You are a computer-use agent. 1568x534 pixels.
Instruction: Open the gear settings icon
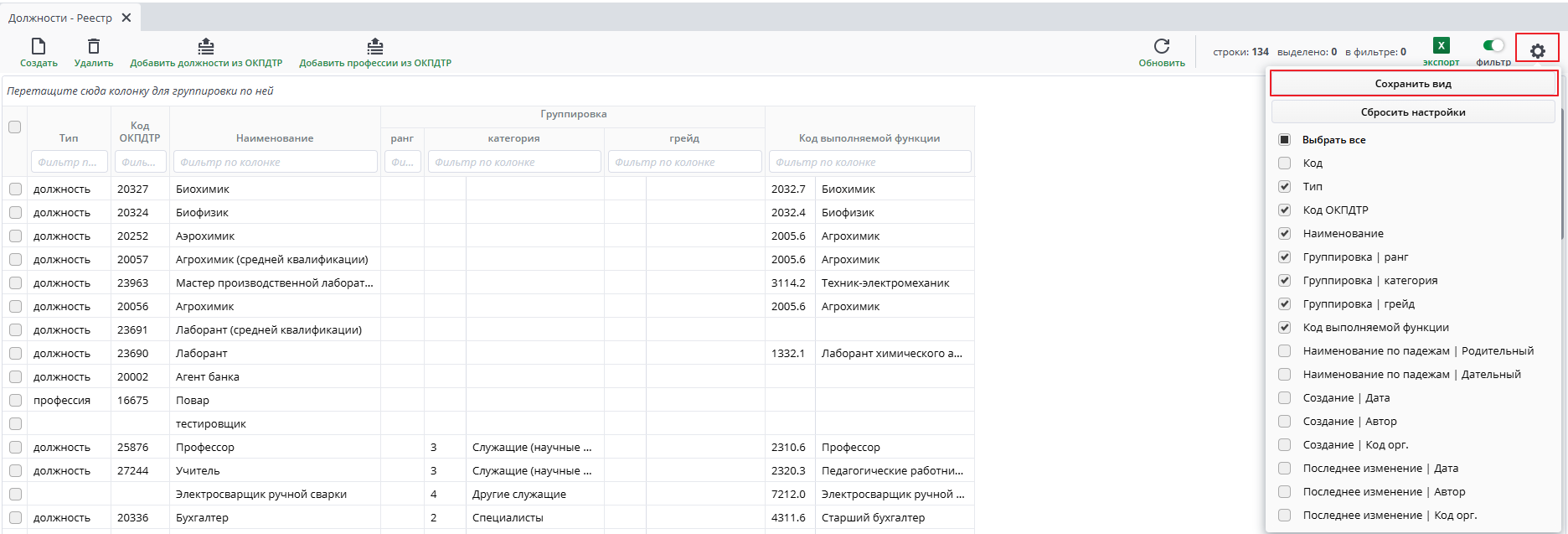(x=1538, y=51)
